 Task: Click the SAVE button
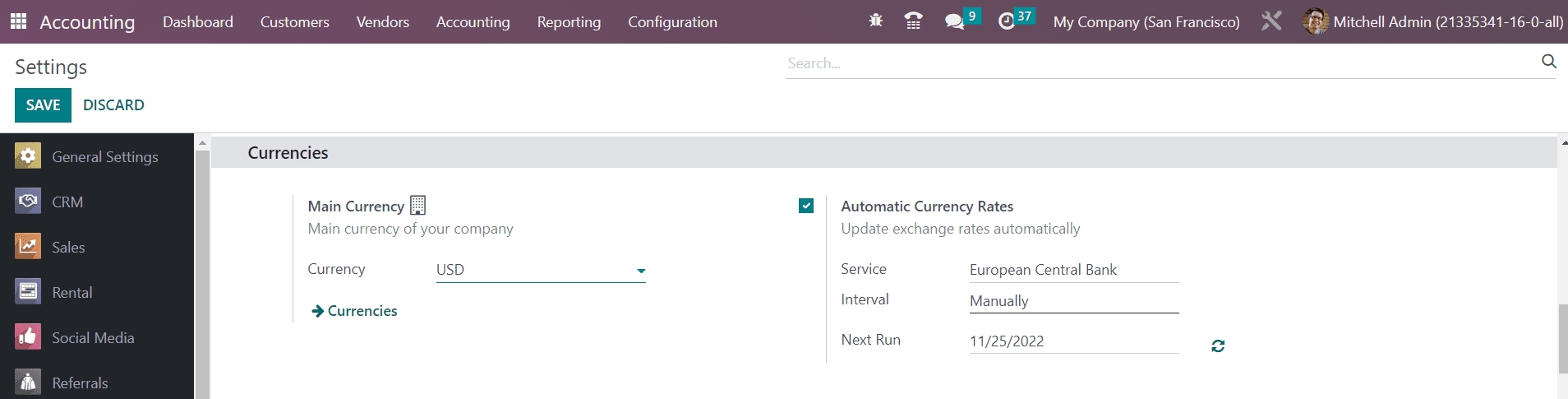(43, 105)
